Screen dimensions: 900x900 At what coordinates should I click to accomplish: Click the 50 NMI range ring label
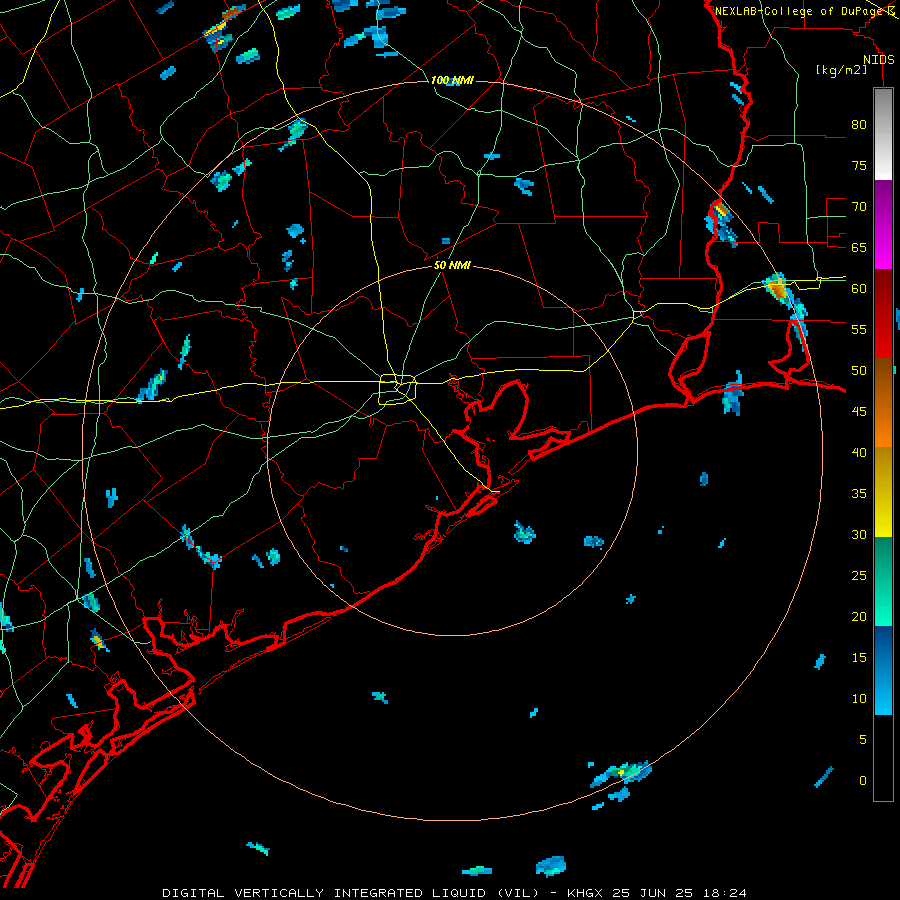tap(452, 265)
